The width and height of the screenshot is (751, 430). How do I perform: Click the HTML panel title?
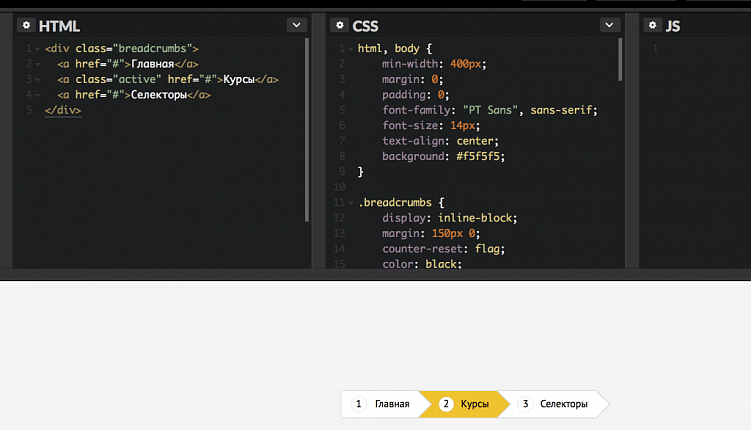point(59,26)
